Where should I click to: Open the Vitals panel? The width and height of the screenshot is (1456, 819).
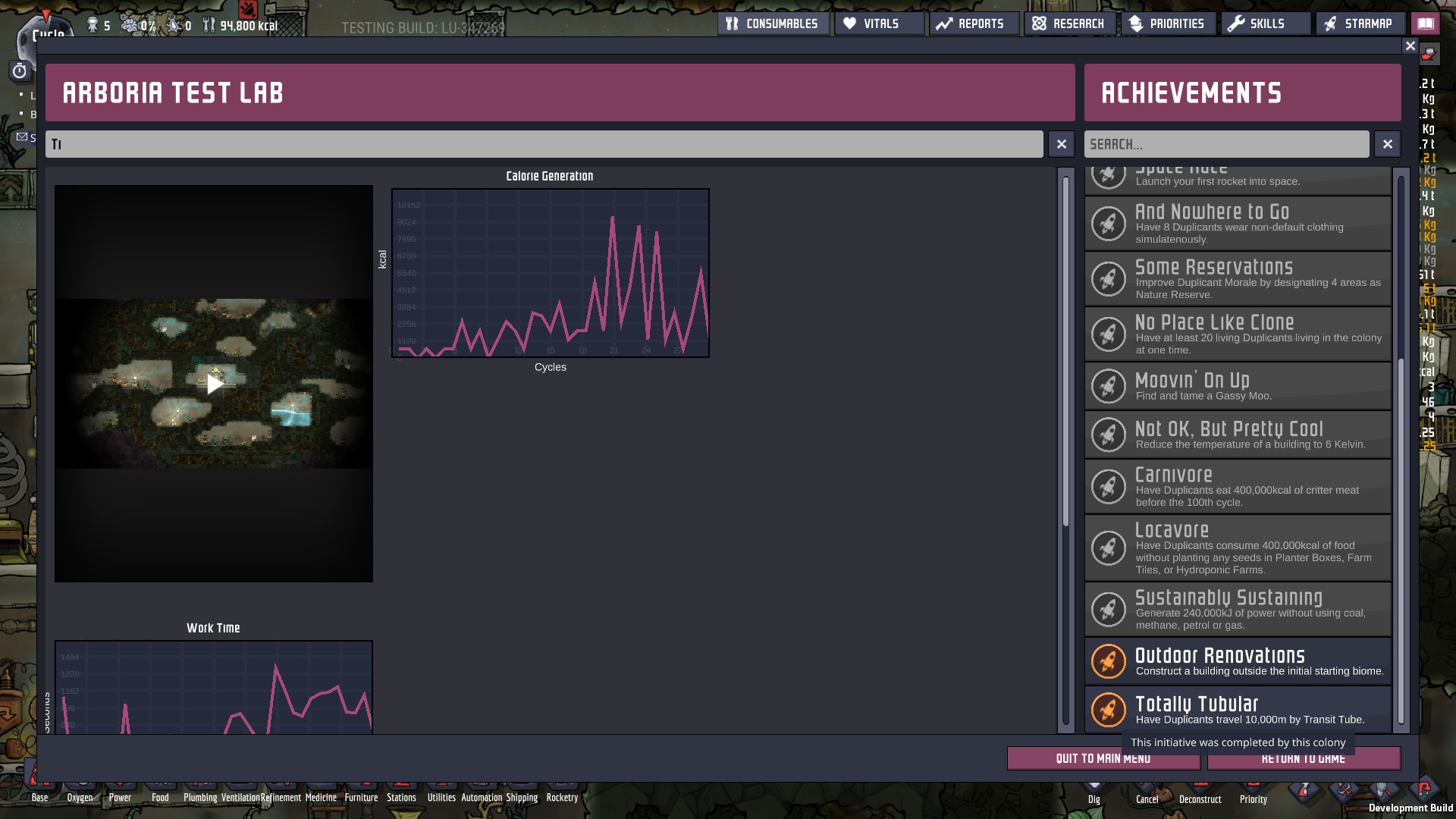(x=879, y=24)
